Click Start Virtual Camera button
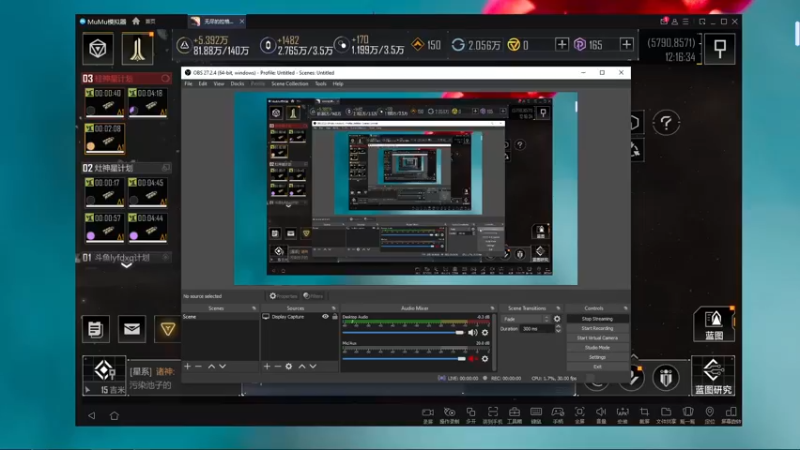This screenshot has width=800, height=450. 597,338
